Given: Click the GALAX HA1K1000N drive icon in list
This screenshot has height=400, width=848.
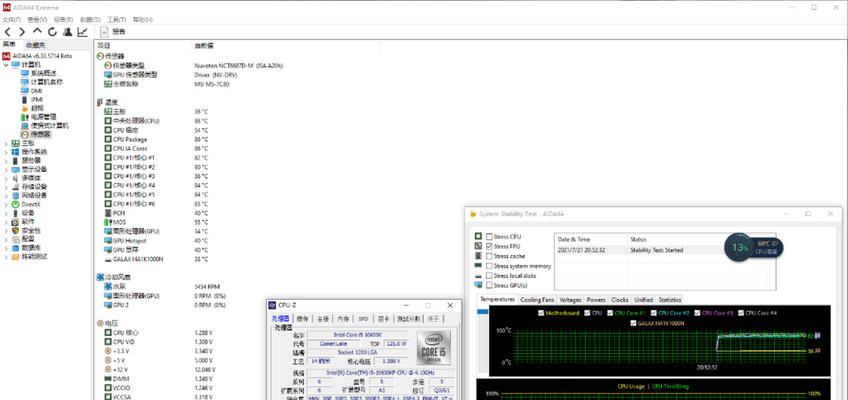Looking at the screenshot, I should [108, 259].
